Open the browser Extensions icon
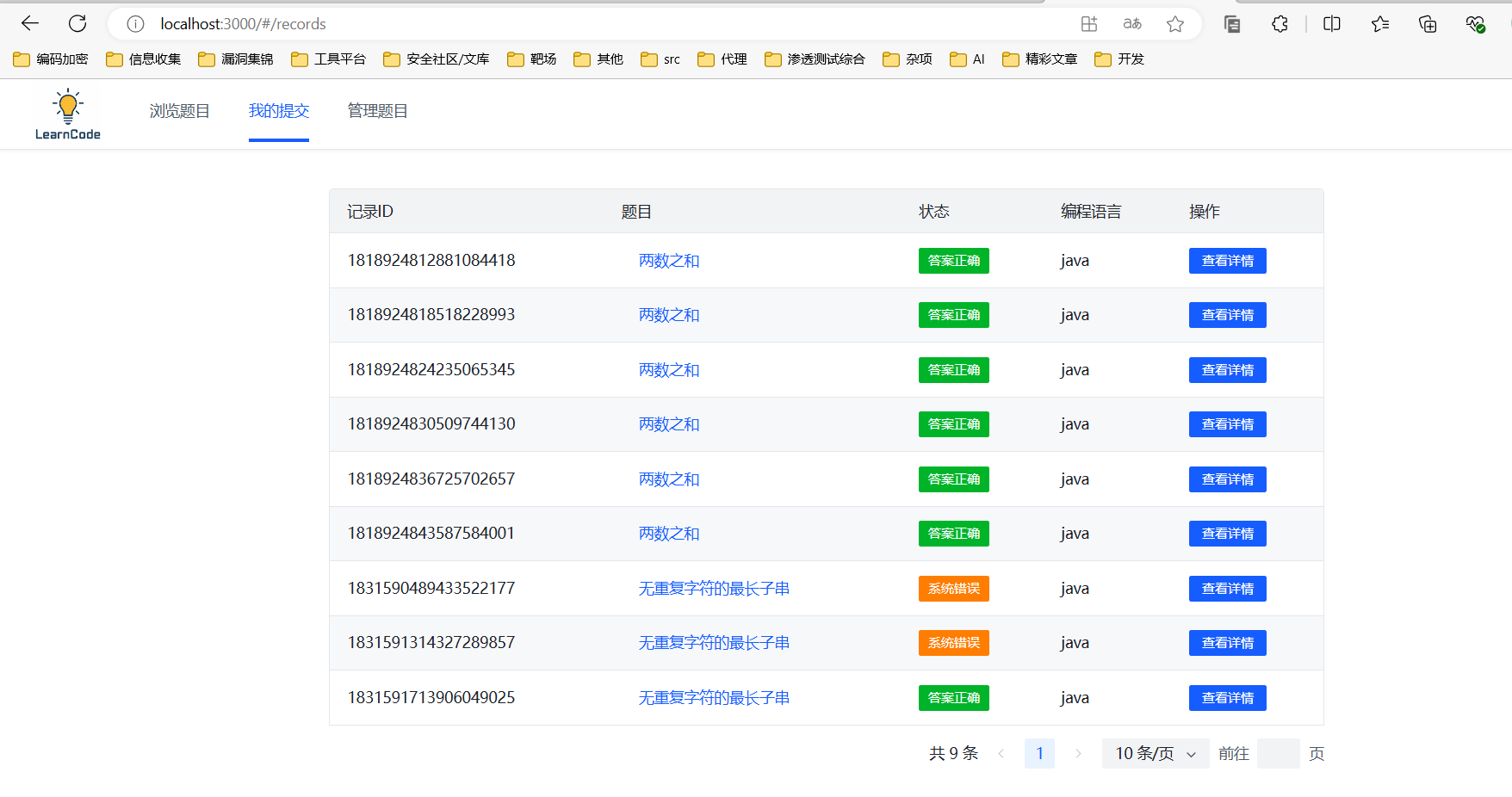1512x797 pixels. pos(1280,23)
